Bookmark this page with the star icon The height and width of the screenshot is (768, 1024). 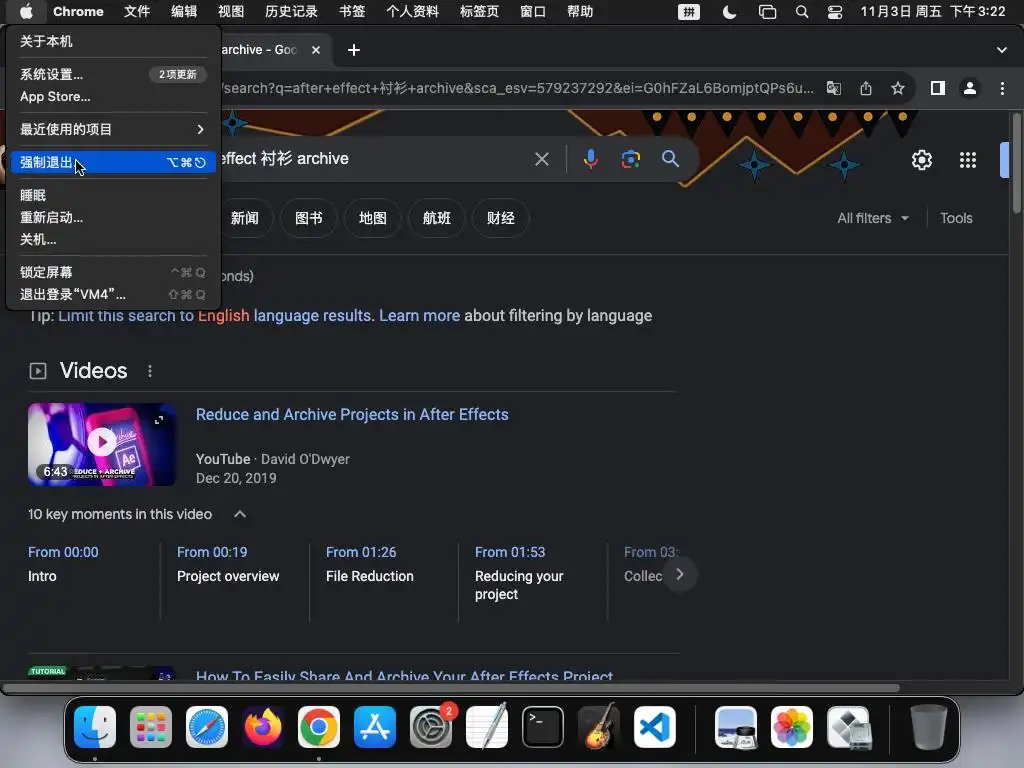(898, 88)
